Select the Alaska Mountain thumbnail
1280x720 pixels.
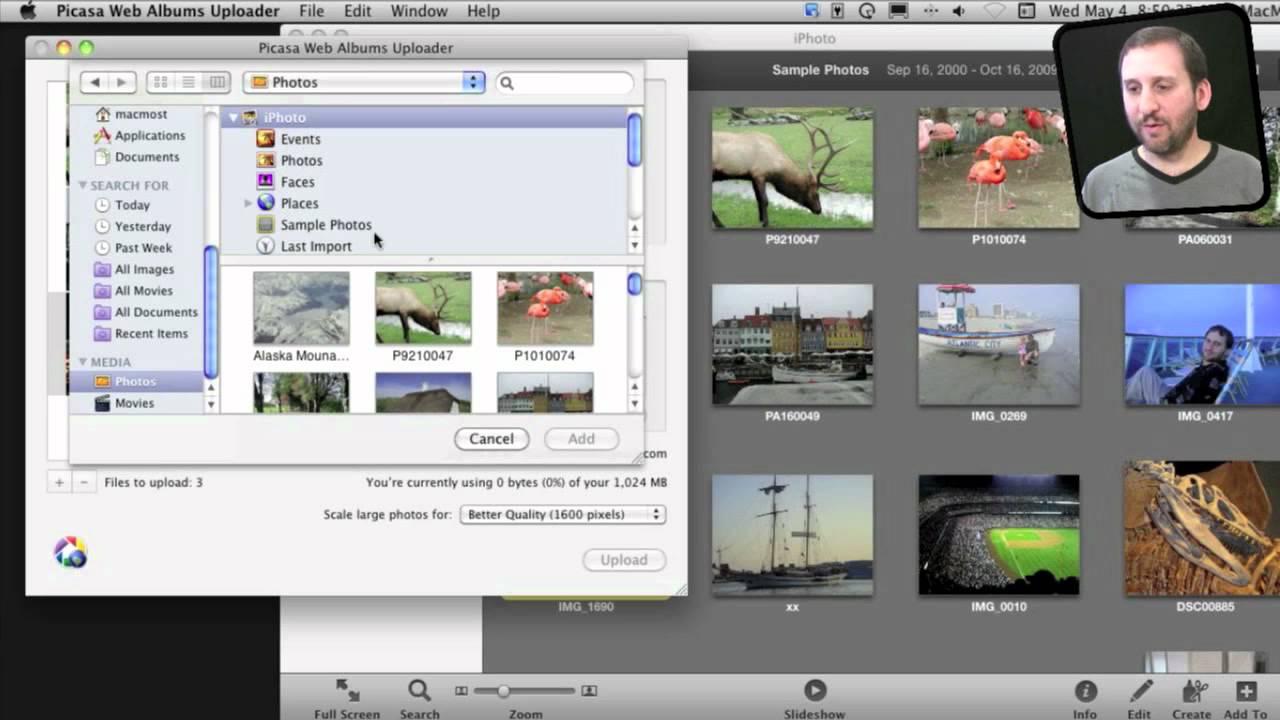pos(301,308)
